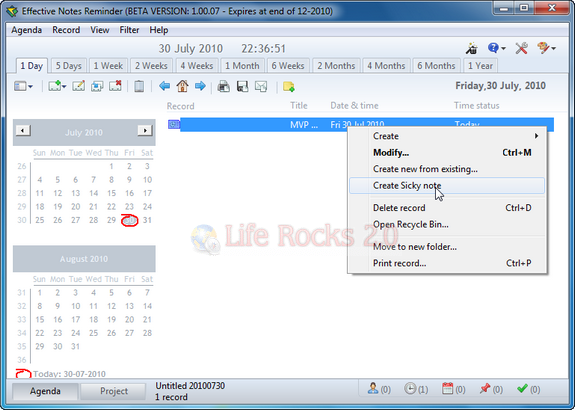Advance calendar with next month arrow

145,130
